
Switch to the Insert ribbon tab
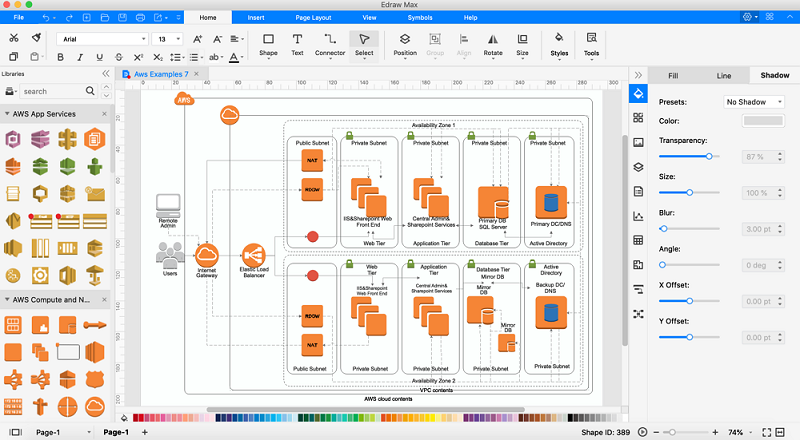[256, 18]
